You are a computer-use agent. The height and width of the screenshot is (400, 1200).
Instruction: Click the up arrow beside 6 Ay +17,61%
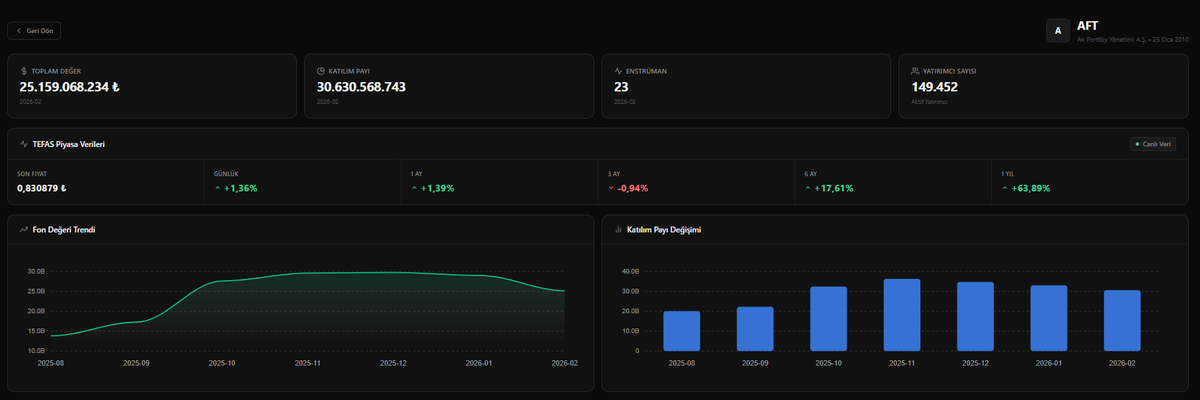pos(808,188)
